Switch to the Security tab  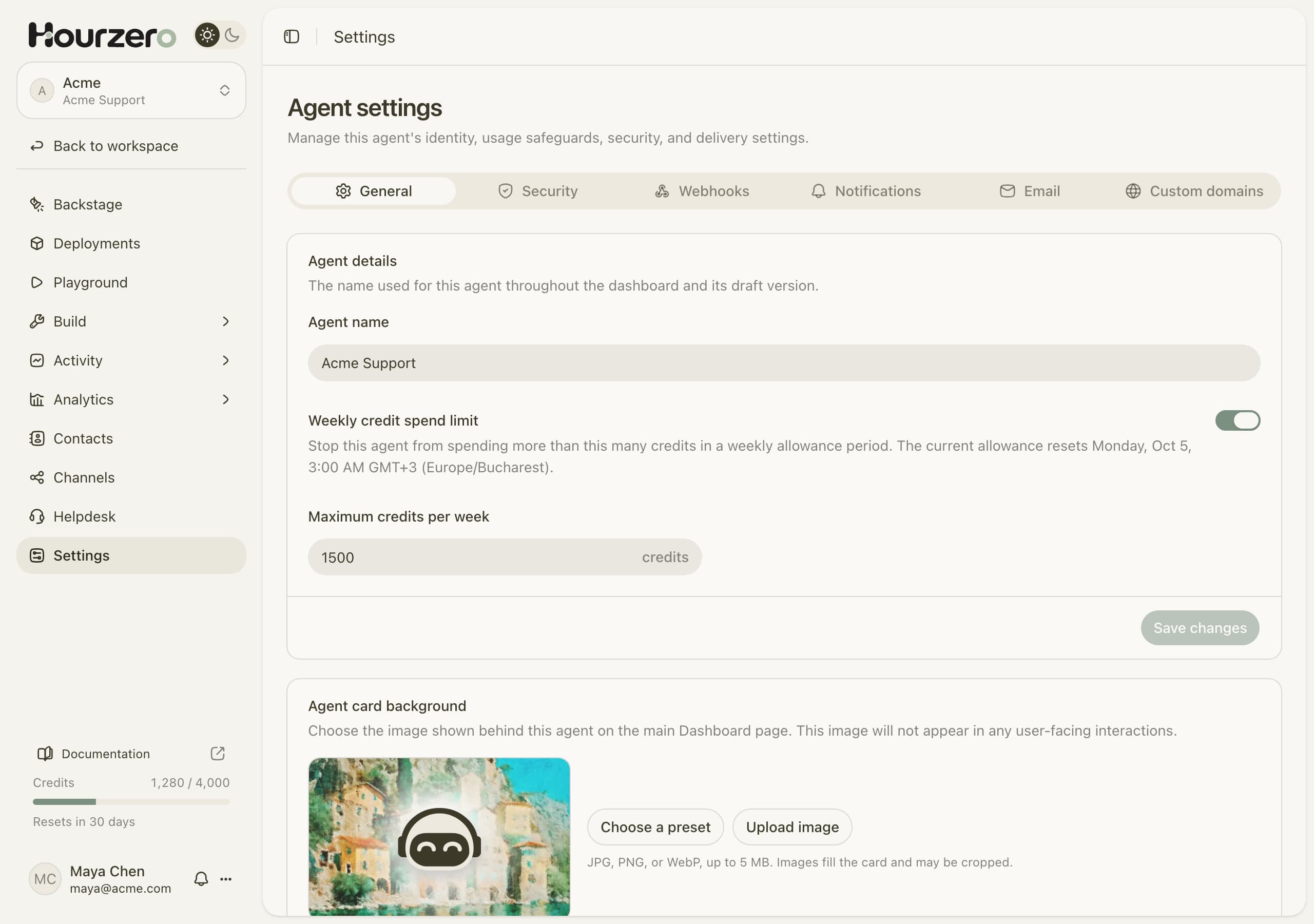(x=538, y=191)
